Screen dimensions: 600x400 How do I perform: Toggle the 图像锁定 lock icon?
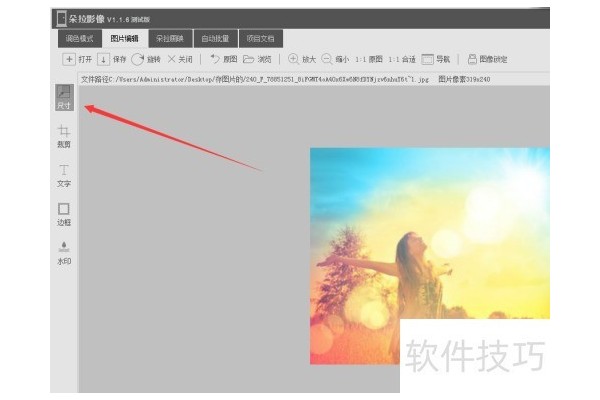(472, 59)
